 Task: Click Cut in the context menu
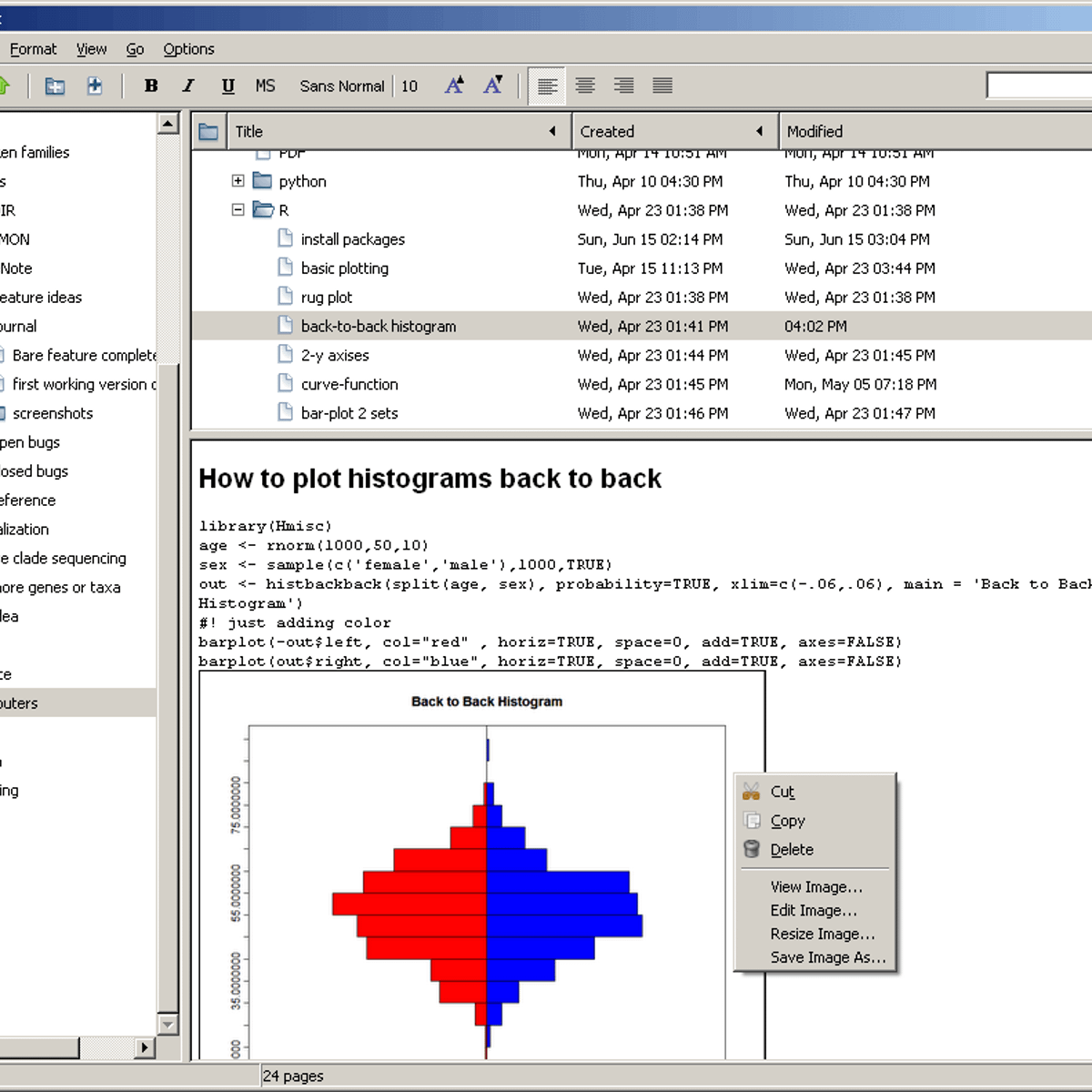coord(815,792)
